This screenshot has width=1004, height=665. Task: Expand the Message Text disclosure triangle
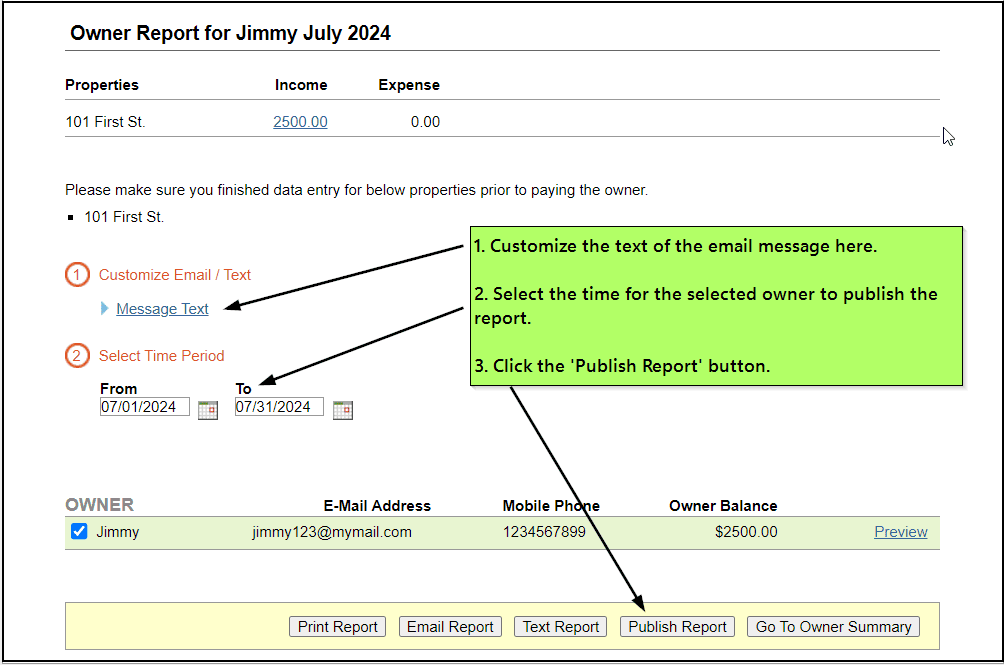click(x=105, y=309)
